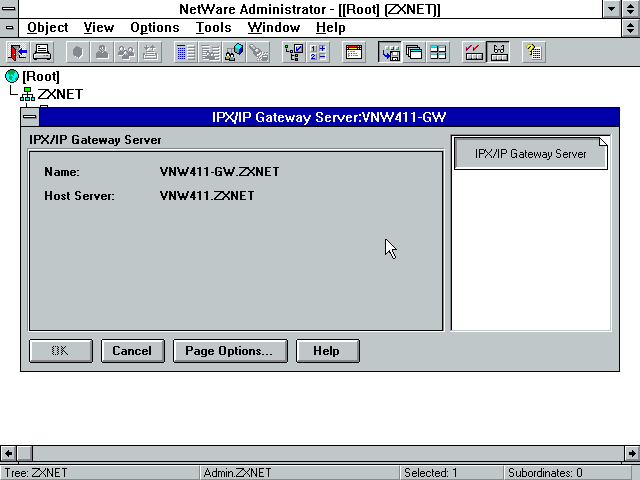Click the grayed two-people Create Group icon
Viewport: 640px width, 480px height.
pyautogui.click(x=126, y=52)
